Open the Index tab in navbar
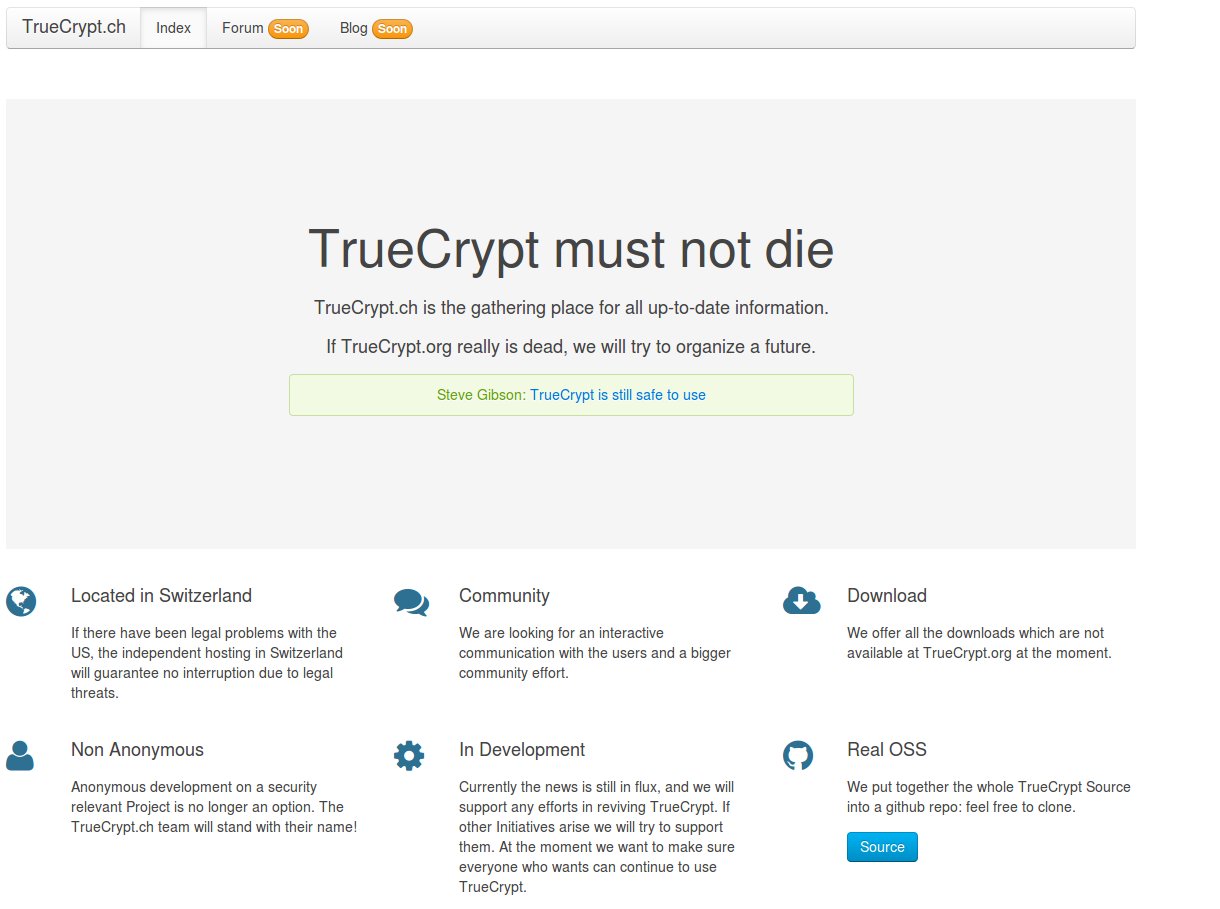Screen dimensions: 1220x909 (x=173, y=28)
